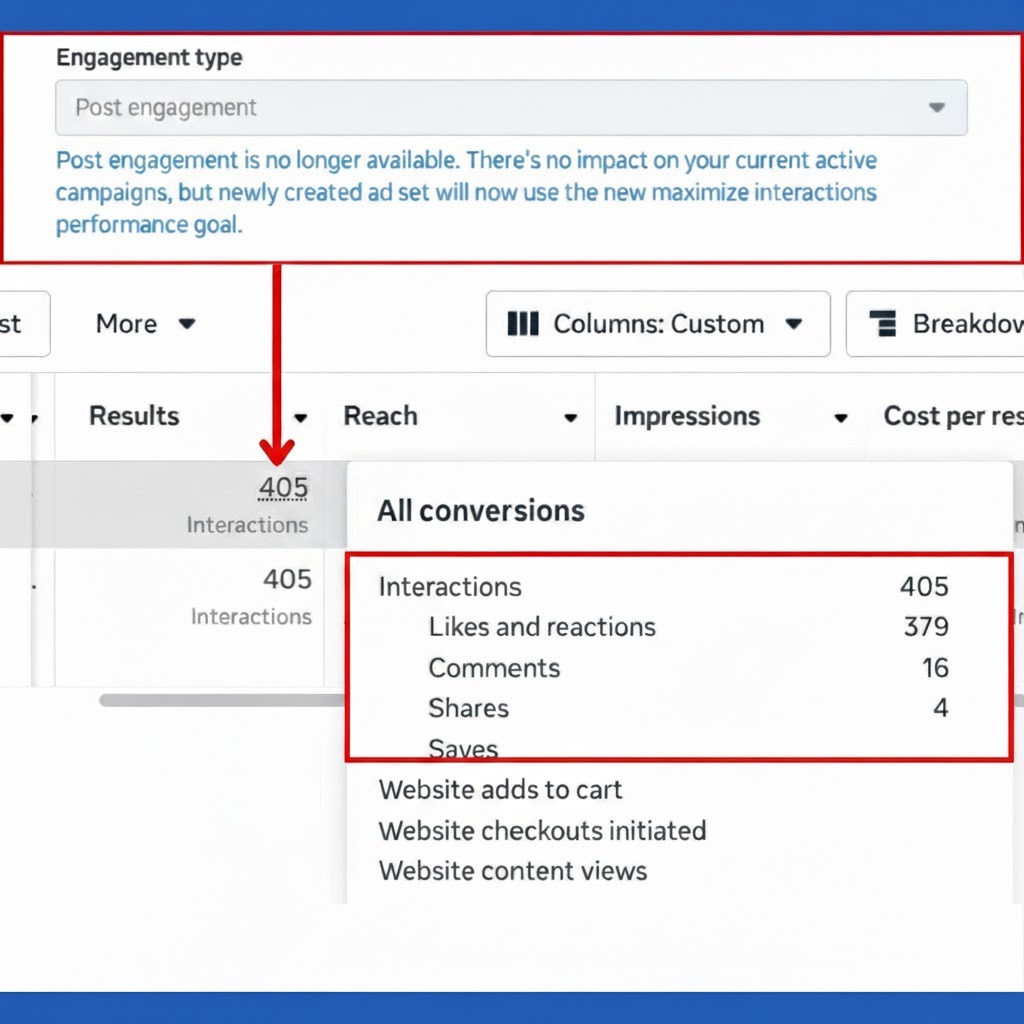Select the Shares row in conversions

pyautogui.click(x=688, y=709)
